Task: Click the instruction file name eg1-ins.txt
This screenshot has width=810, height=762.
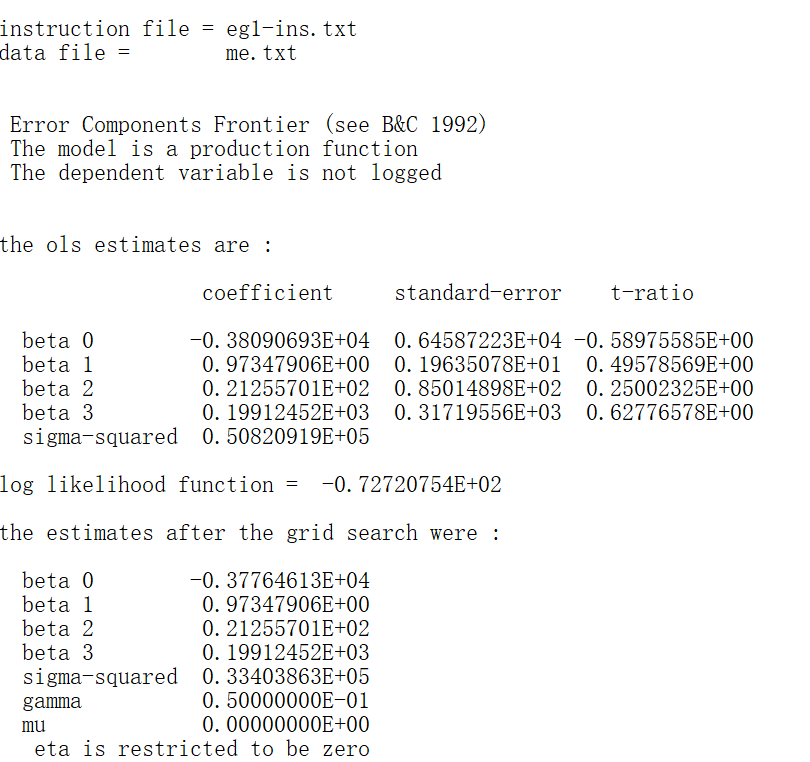Action: pos(291,29)
